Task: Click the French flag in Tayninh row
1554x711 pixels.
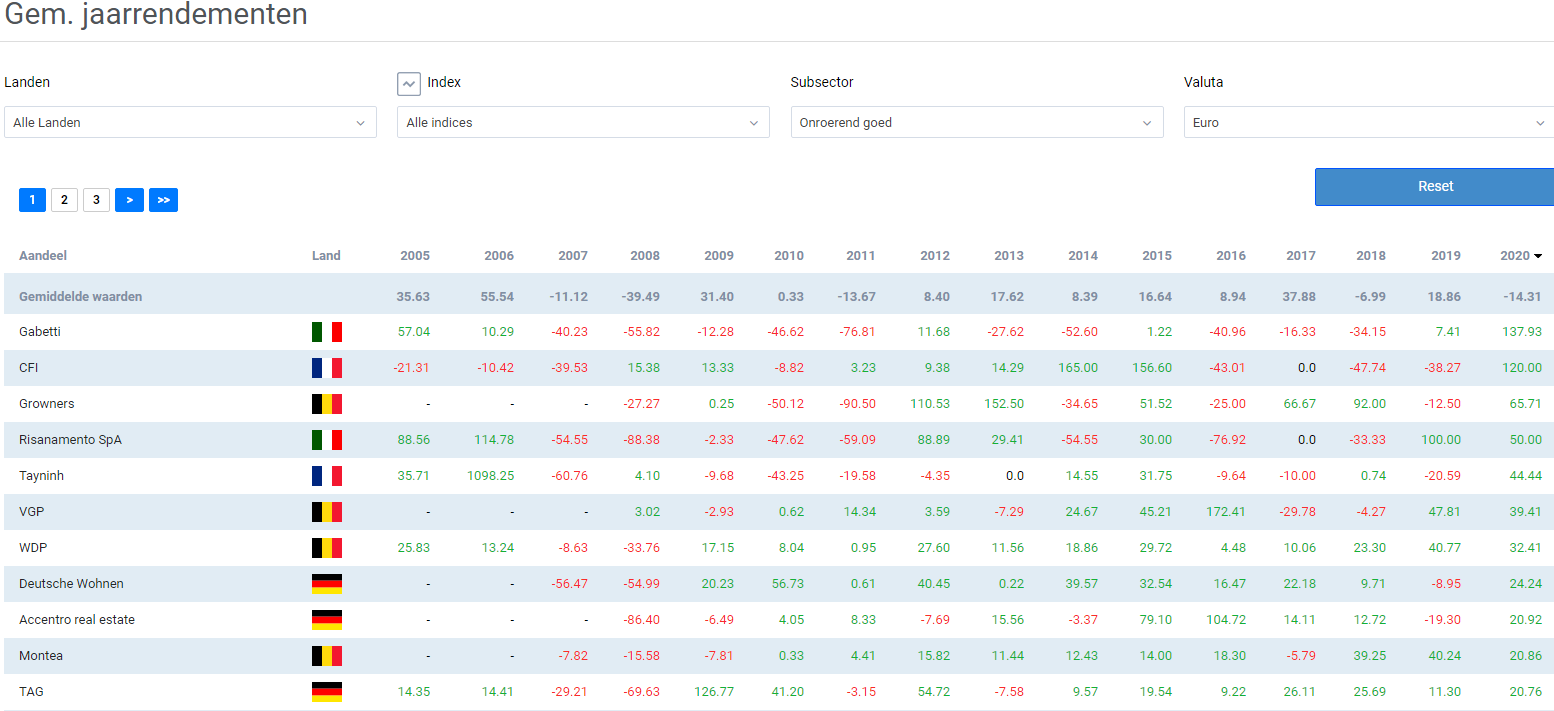Action: pos(326,476)
